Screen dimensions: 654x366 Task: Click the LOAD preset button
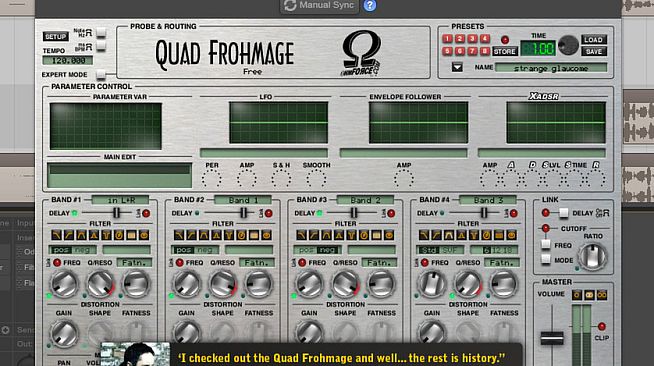coord(594,40)
